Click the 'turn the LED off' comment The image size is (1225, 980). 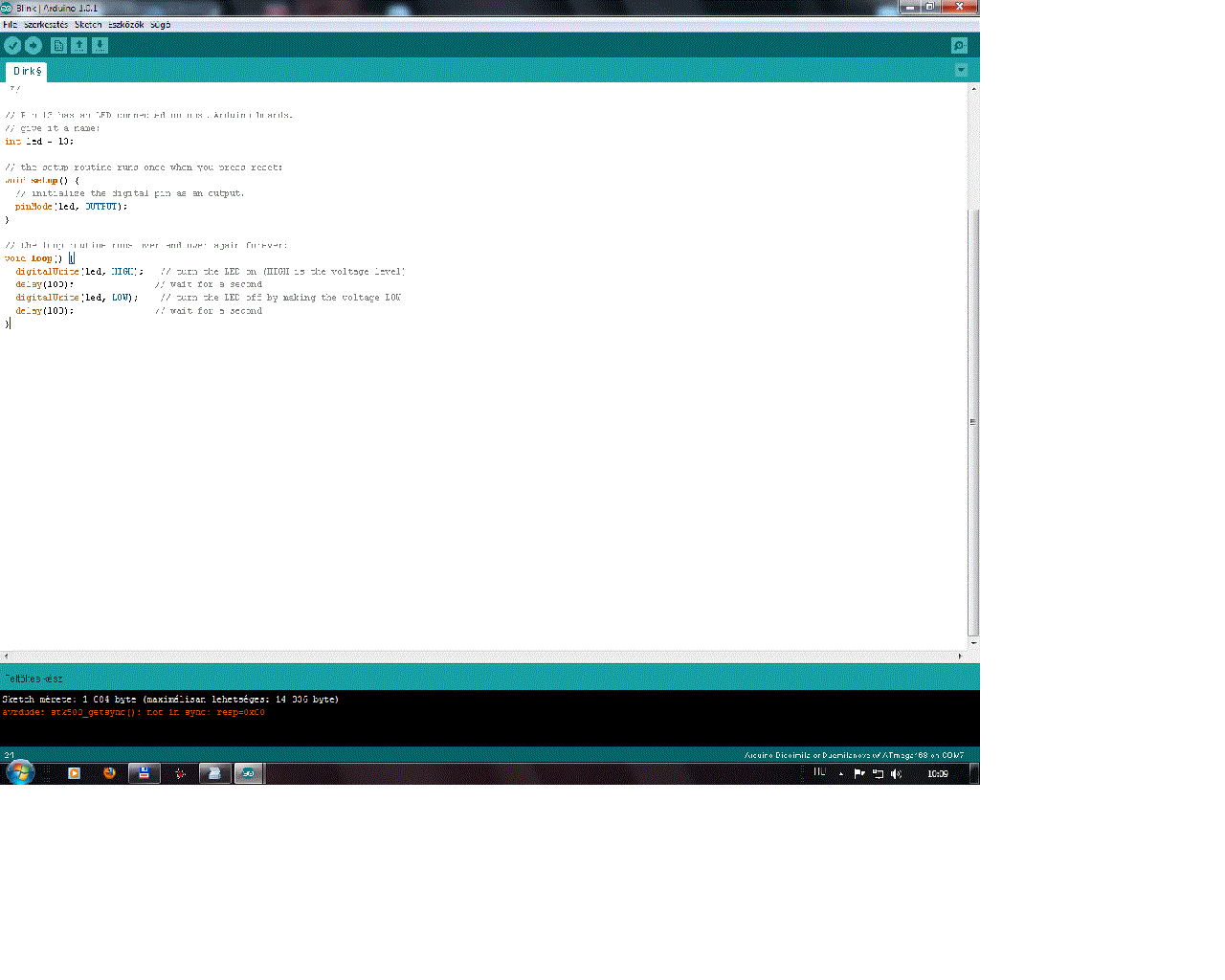click(x=281, y=298)
